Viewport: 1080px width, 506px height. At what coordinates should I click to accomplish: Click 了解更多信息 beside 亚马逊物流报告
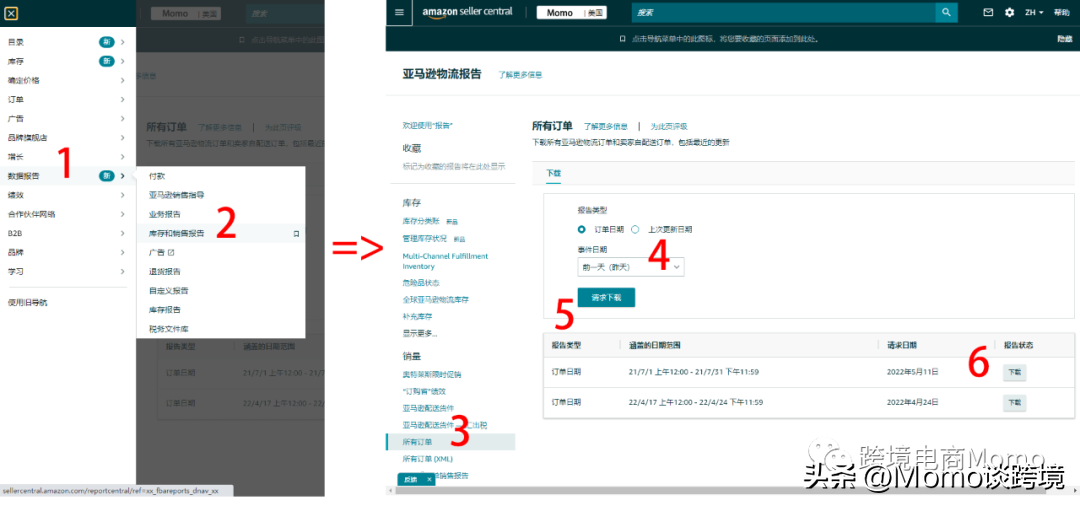[x=520, y=74]
